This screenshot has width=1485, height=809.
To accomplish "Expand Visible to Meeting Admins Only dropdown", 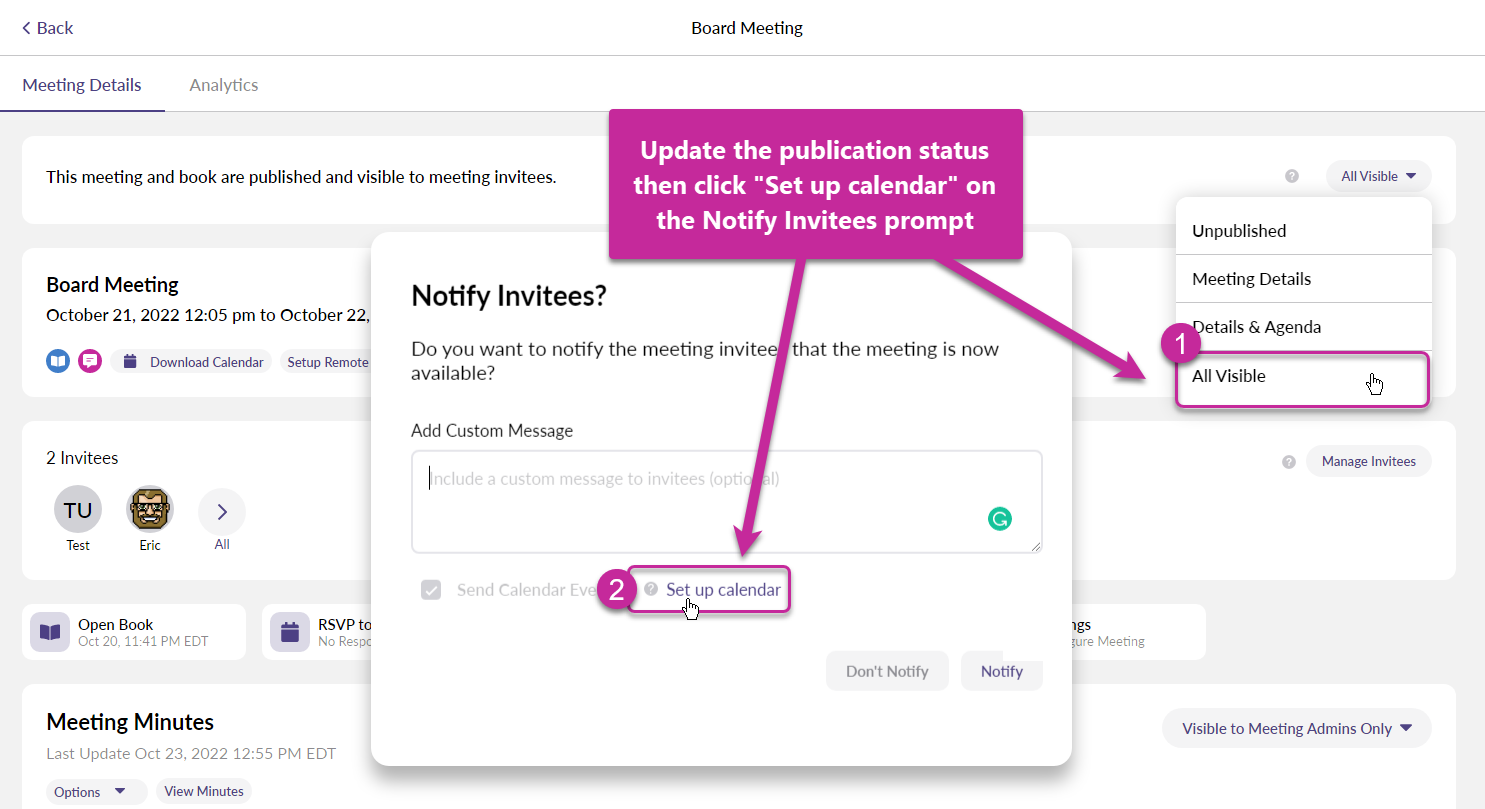I will click(1296, 728).
